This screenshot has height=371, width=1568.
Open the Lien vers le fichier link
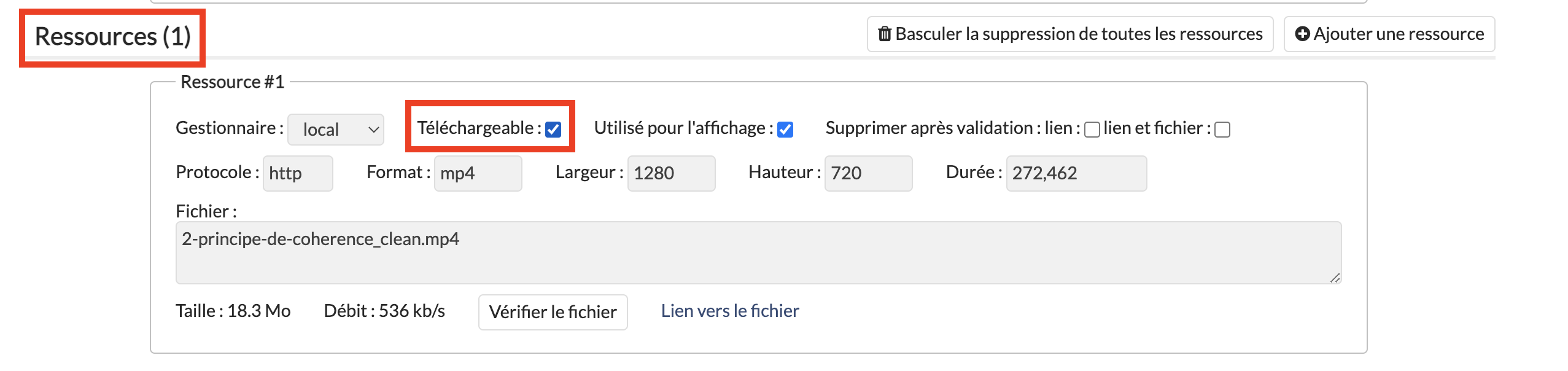pos(729,311)
